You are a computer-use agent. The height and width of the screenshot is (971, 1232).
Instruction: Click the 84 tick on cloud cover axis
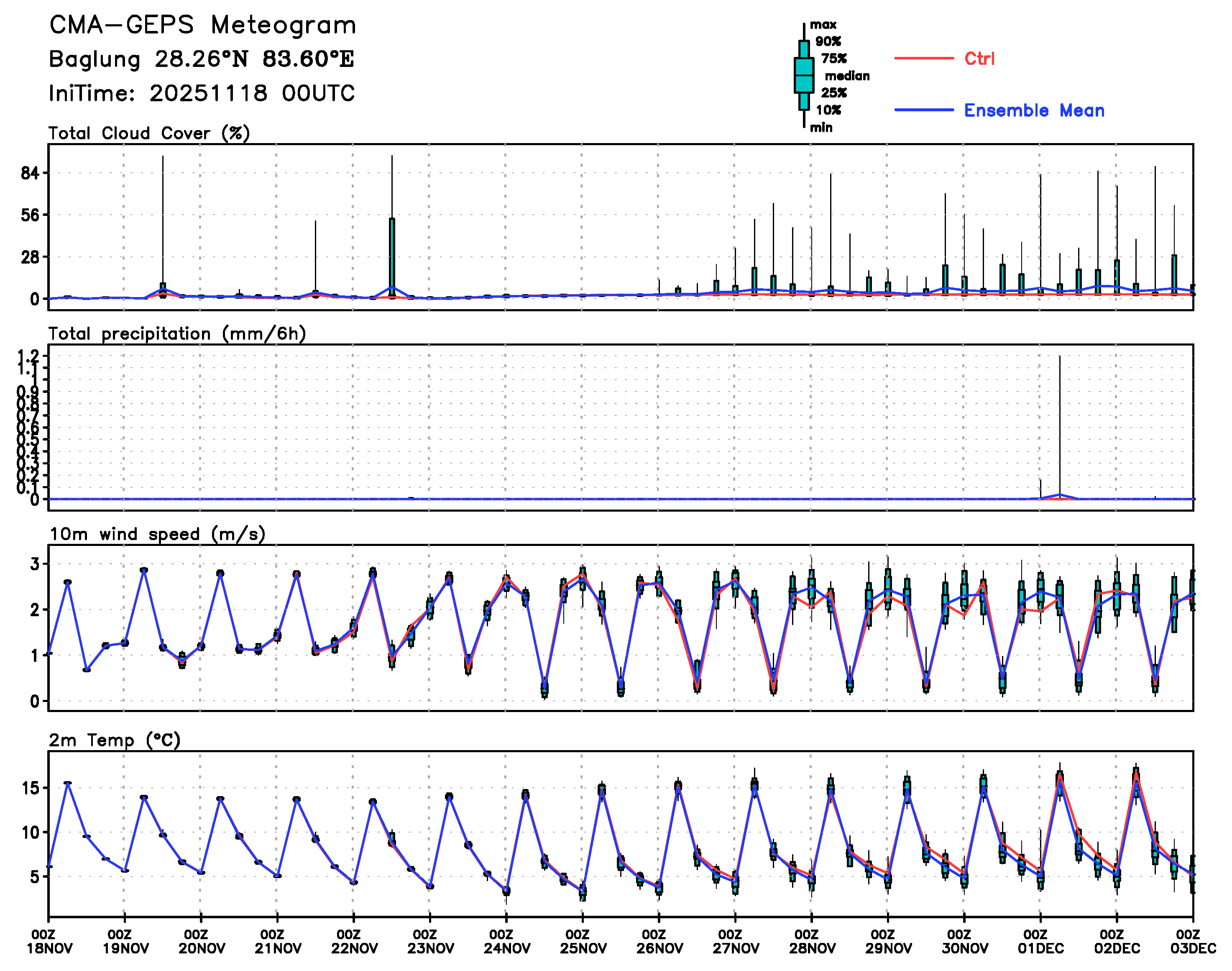pos(30,173)
